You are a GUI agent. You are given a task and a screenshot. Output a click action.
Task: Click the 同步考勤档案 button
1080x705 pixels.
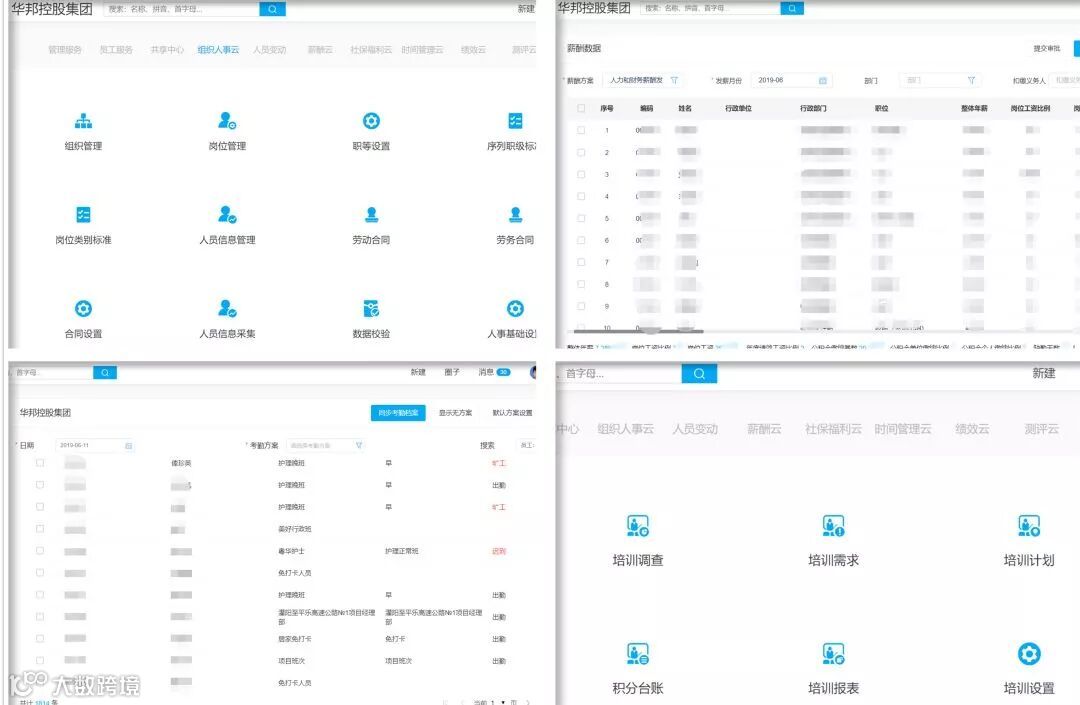[398, 412]
